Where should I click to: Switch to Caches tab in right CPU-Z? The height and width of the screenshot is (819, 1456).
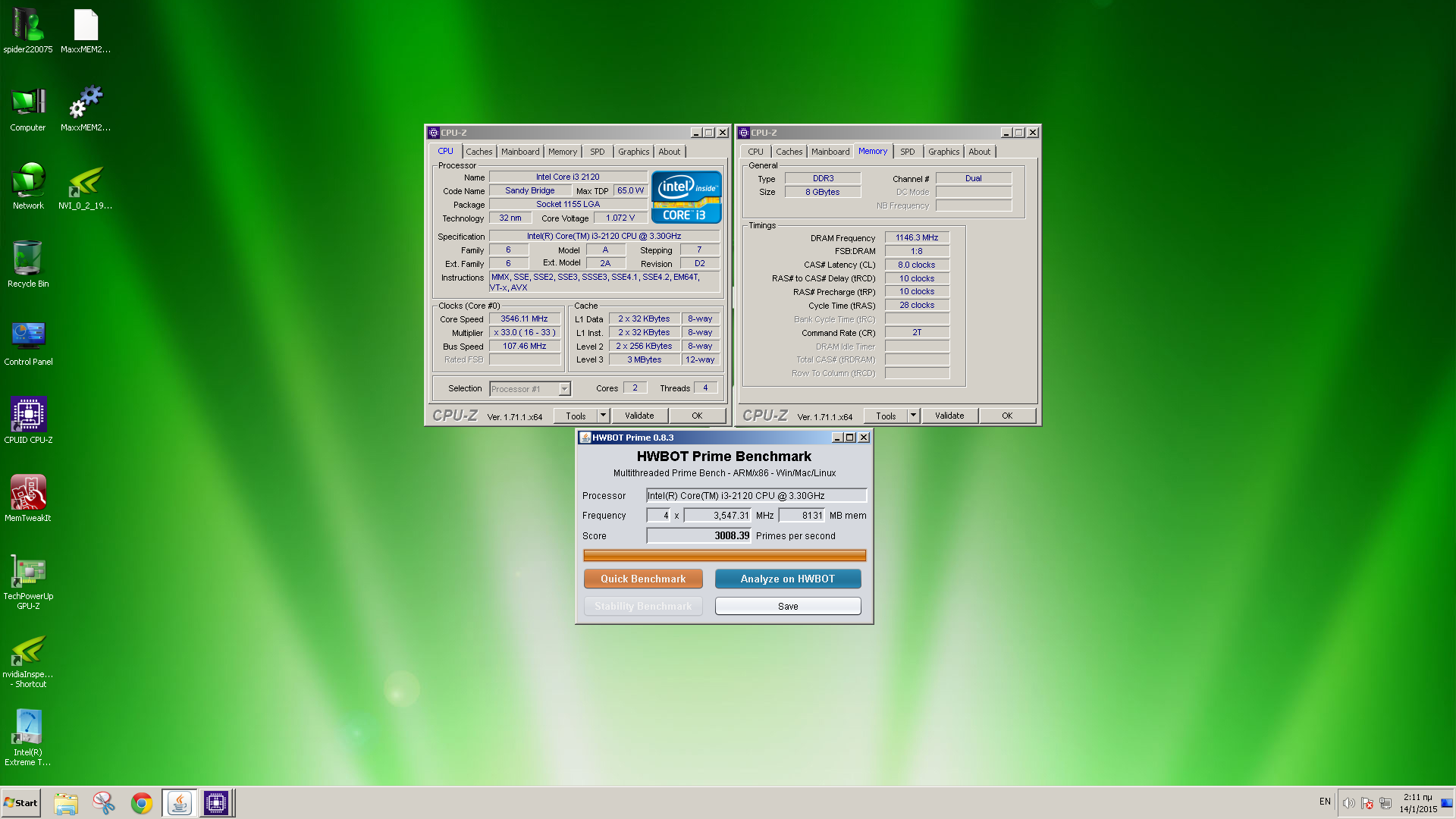(x=789, y=152)
